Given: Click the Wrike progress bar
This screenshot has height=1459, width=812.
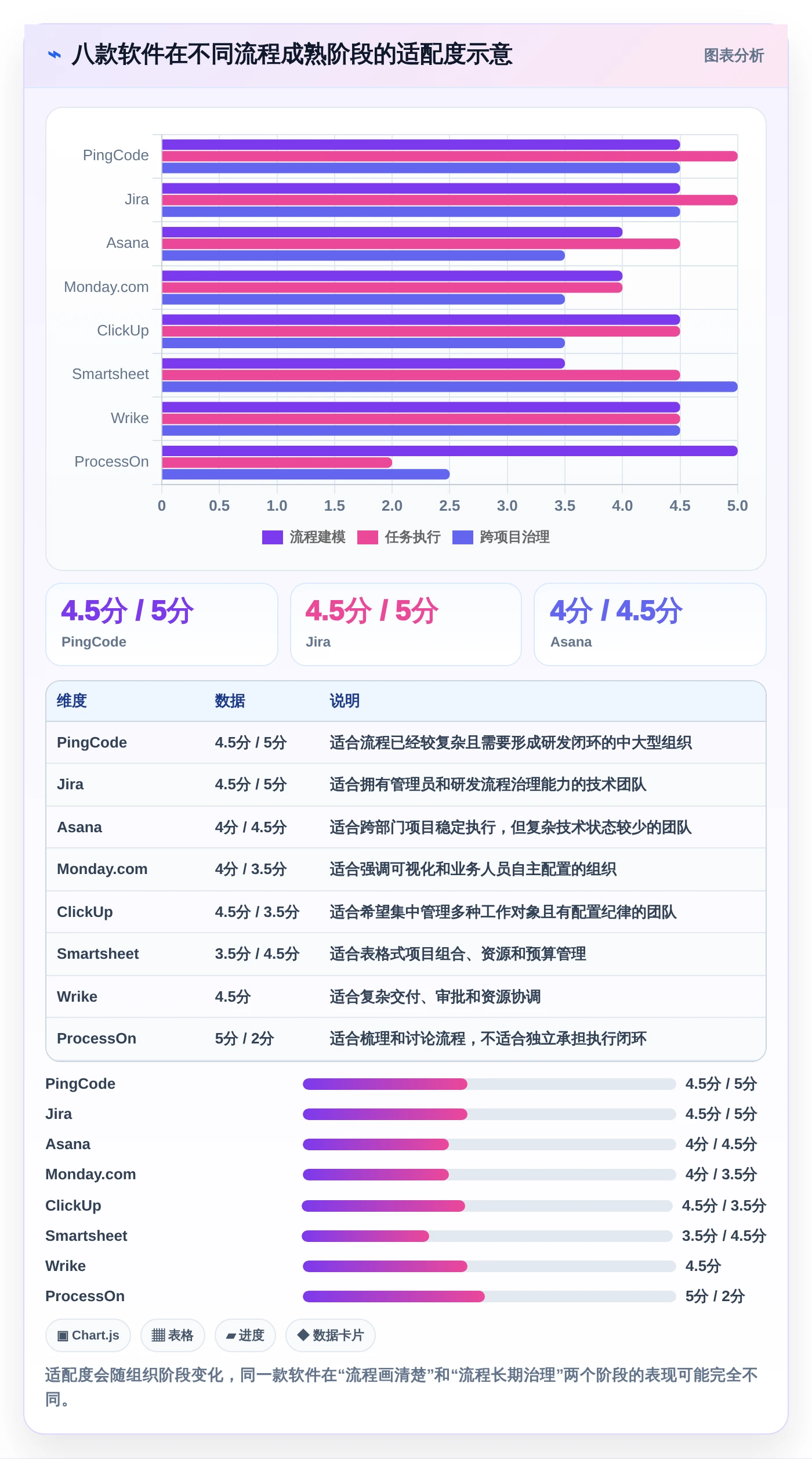Looking at the screenshot, I should coord(490,1266).
